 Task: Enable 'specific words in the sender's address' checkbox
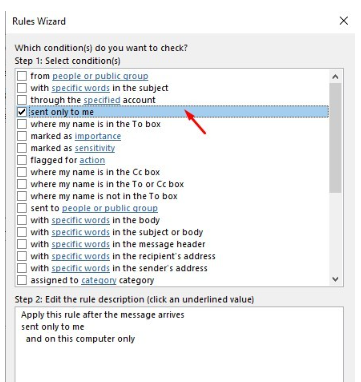pos(22,268)
